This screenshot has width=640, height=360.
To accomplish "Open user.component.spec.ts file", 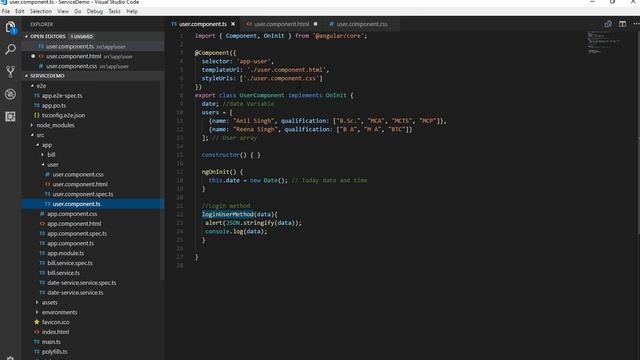I will 83,194.
